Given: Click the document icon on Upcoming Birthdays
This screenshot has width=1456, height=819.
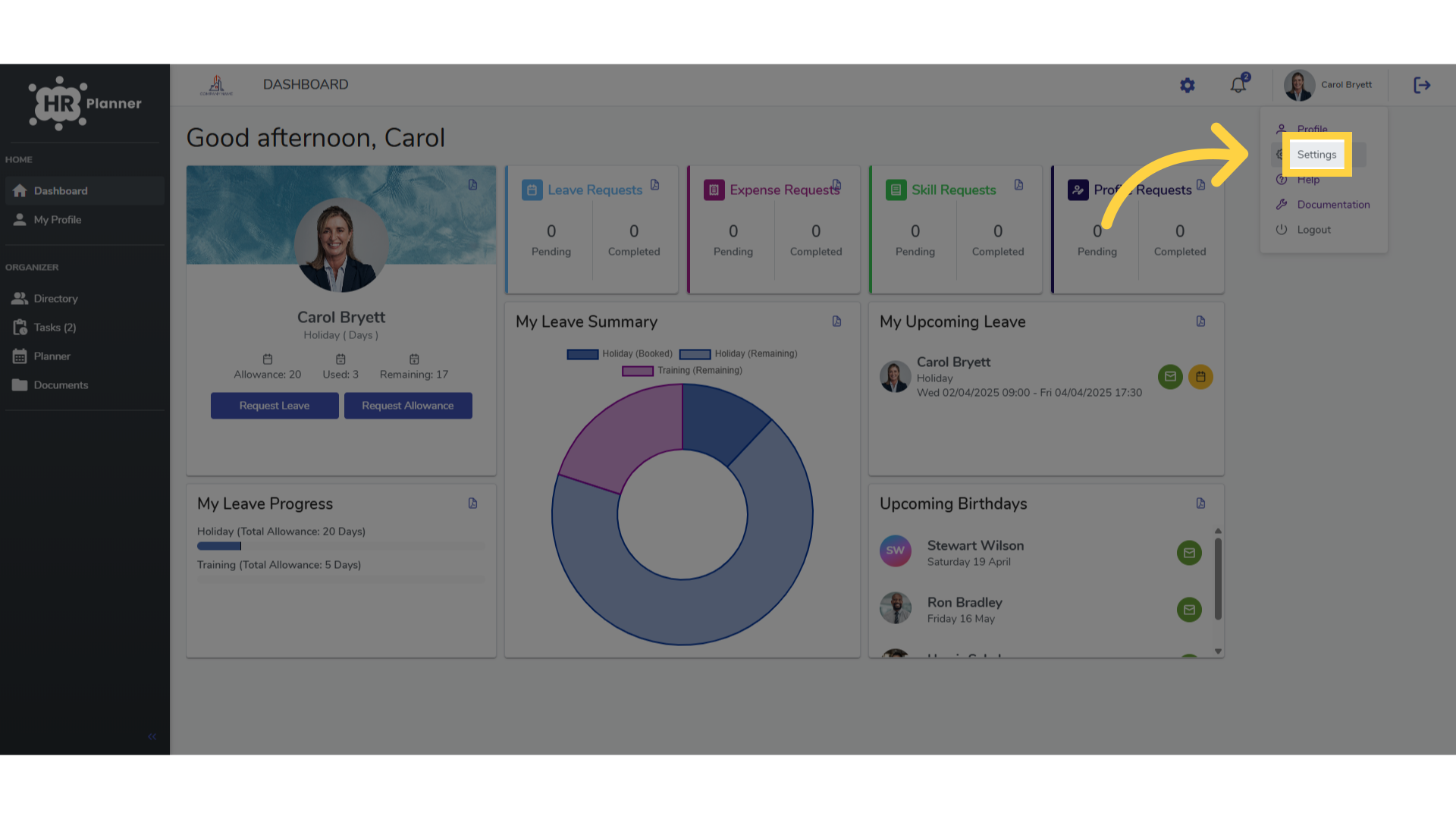Looking at the screenshot, I should tap(1201, 504).
